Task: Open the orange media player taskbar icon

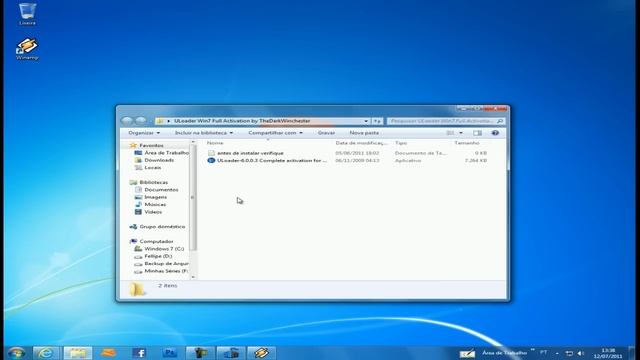Action: [x=108, y=353]
